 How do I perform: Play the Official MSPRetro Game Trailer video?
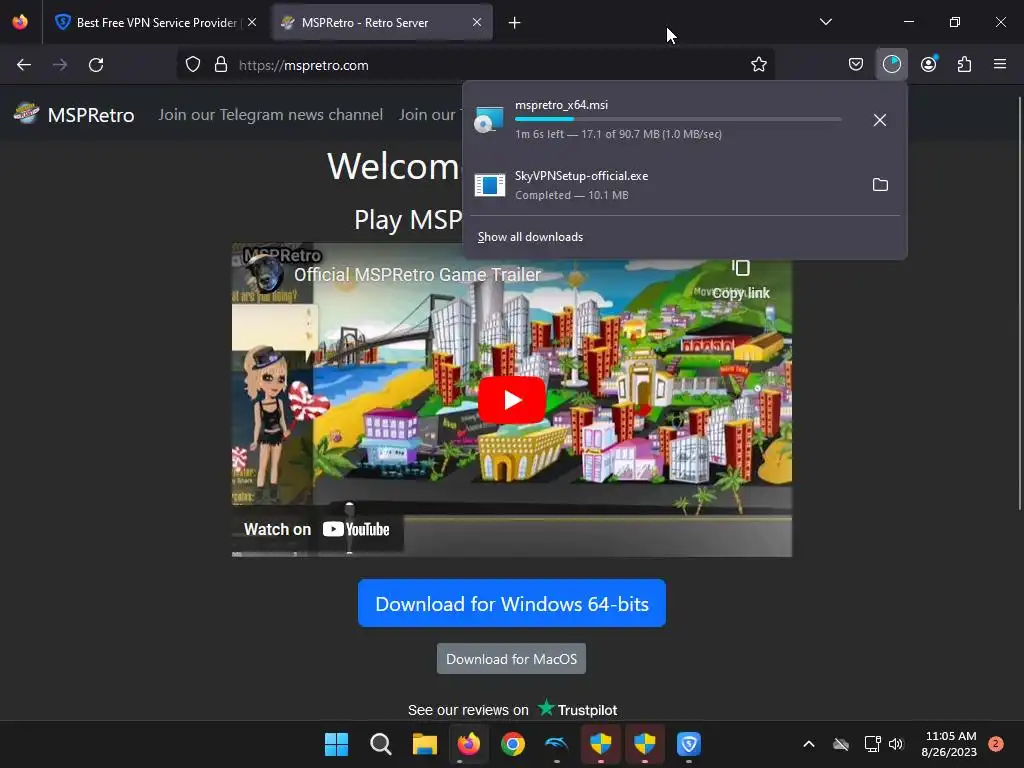tap(511, 400)
